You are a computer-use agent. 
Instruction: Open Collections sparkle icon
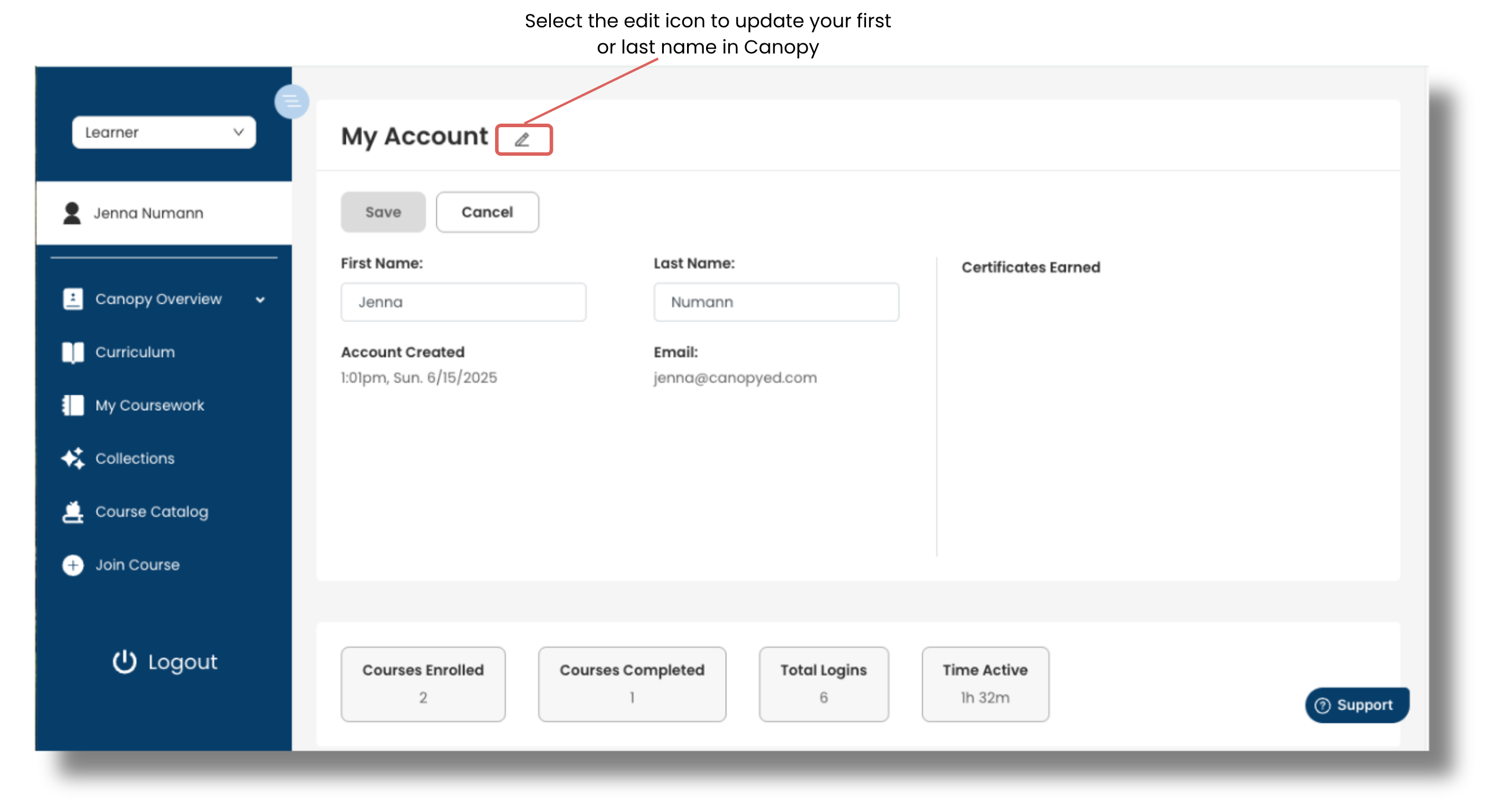[73, 458]
